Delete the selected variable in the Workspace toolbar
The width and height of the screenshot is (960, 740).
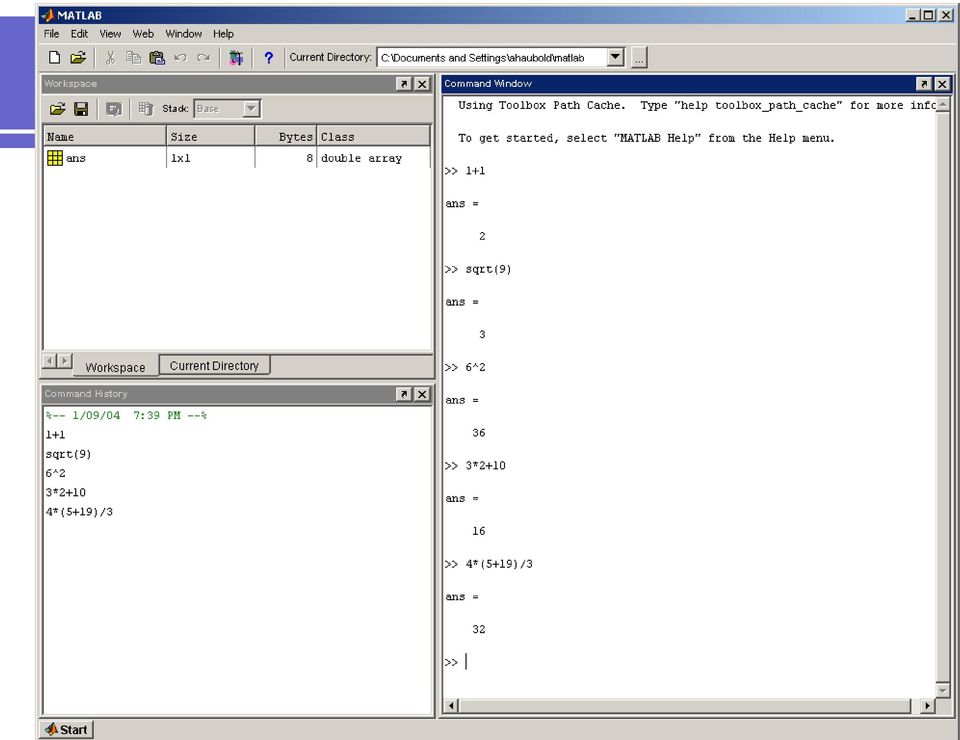point(146,109)
